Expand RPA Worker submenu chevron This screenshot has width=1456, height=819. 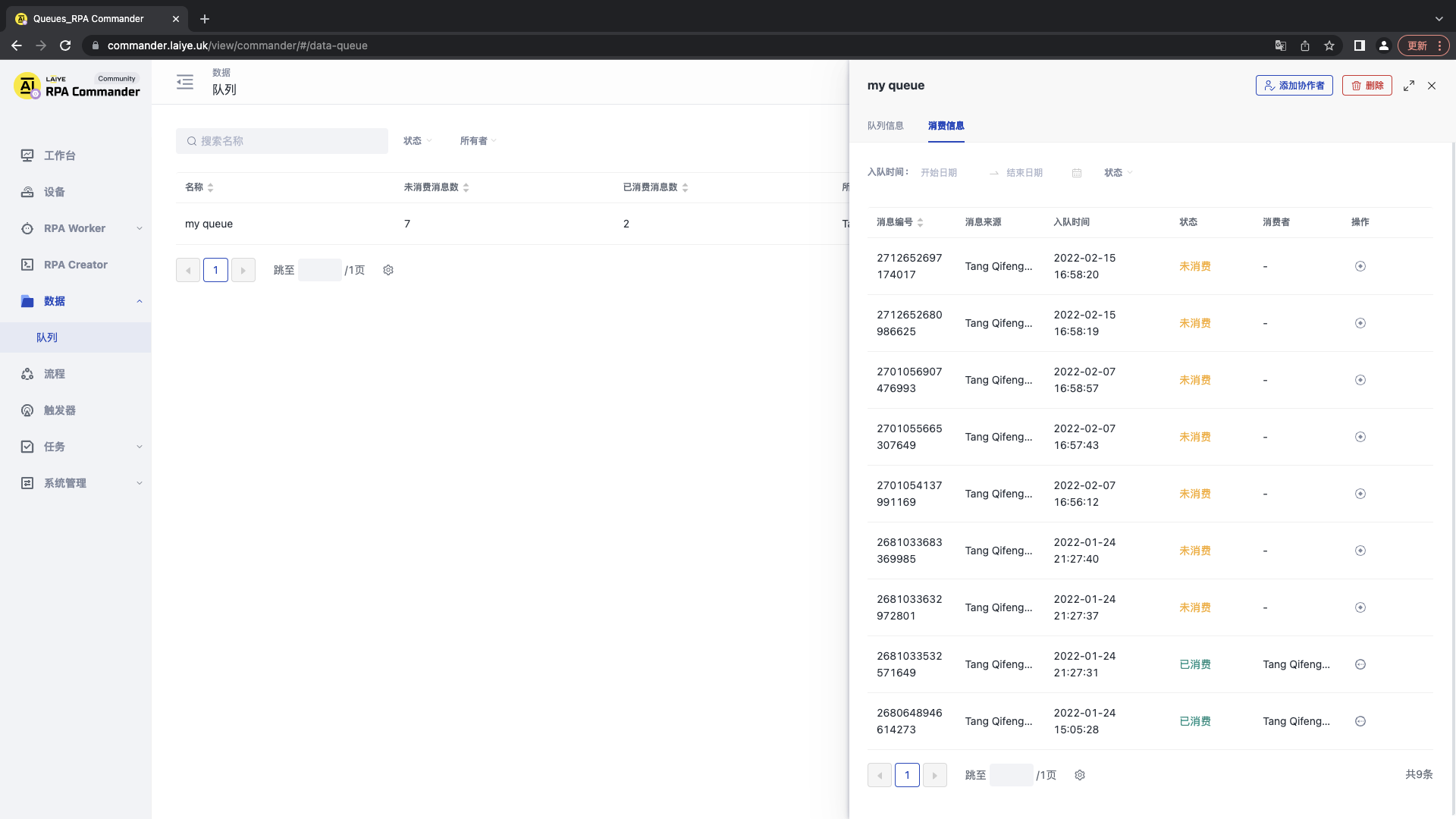[x=140, y=228]
